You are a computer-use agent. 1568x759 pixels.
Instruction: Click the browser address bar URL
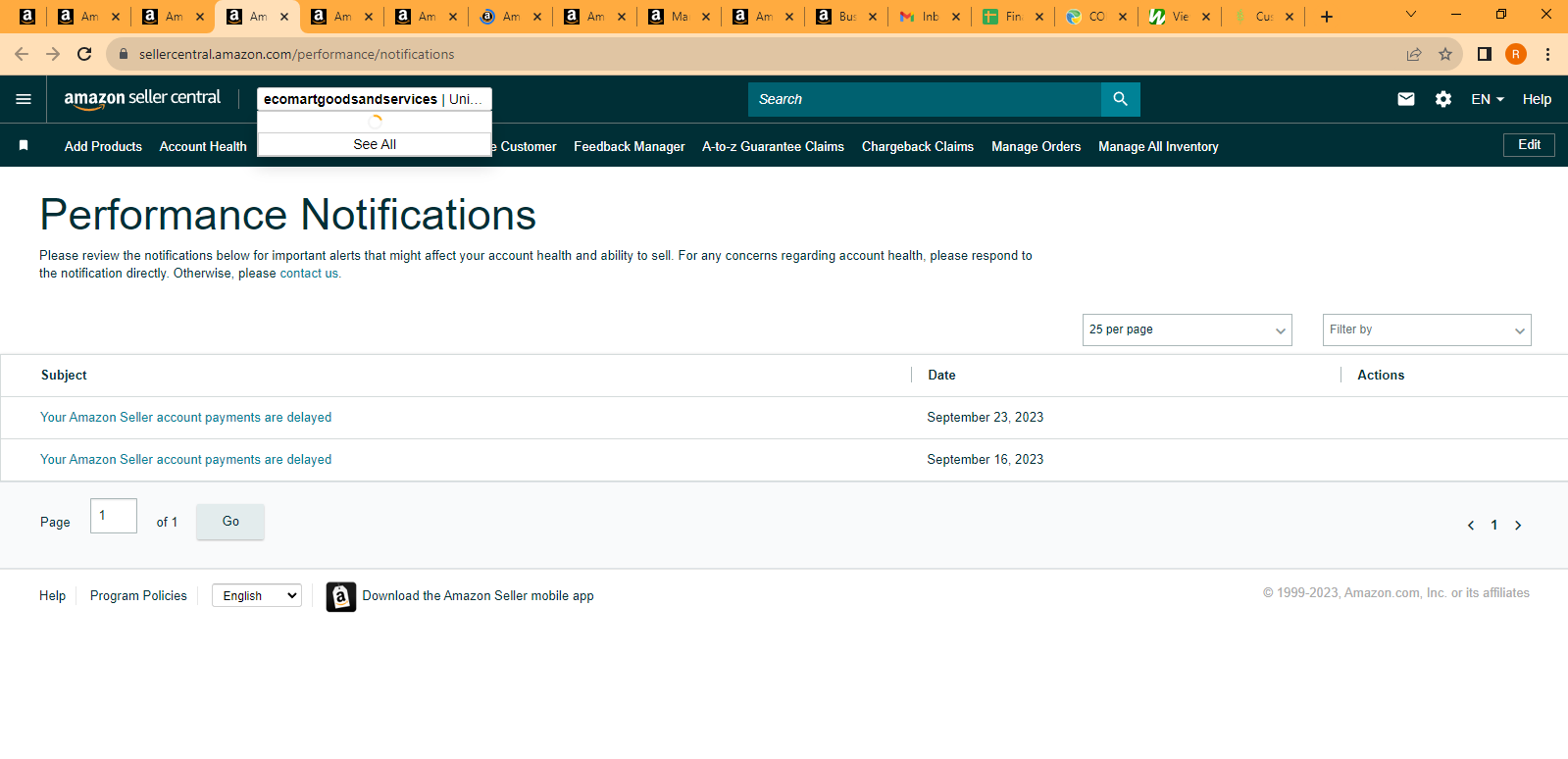tap(296, 54)
